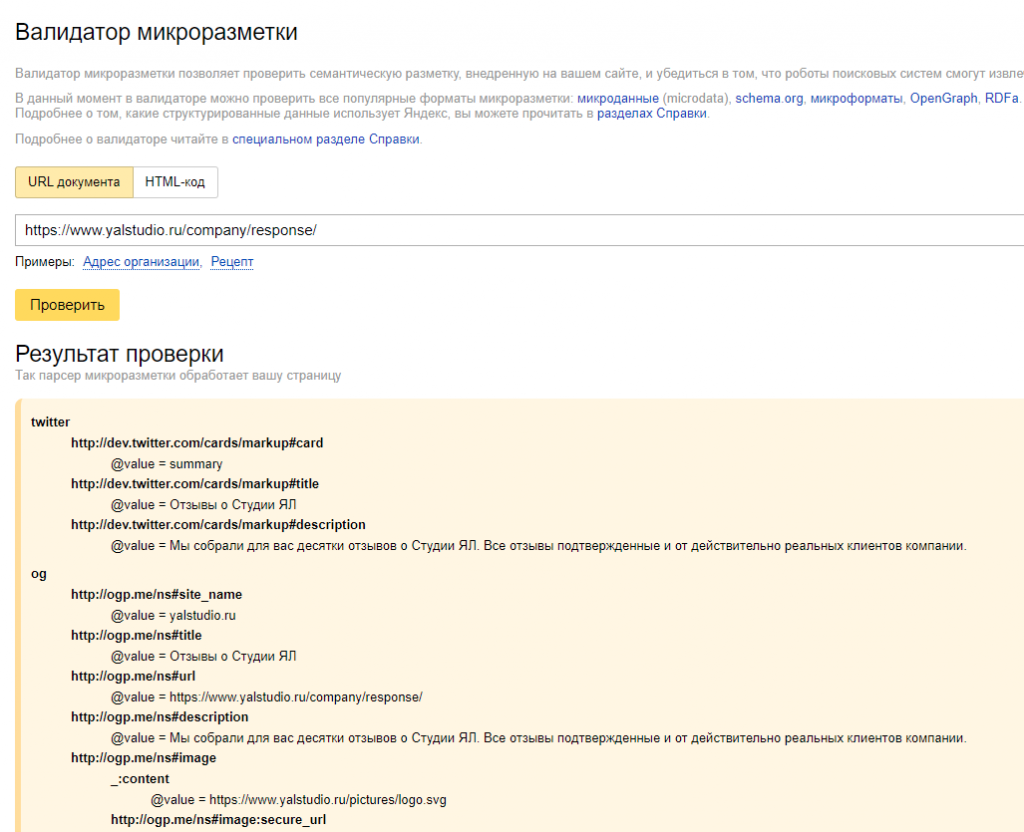
Task: Select the ogp.me/ns#description property line
Action: 160,717
